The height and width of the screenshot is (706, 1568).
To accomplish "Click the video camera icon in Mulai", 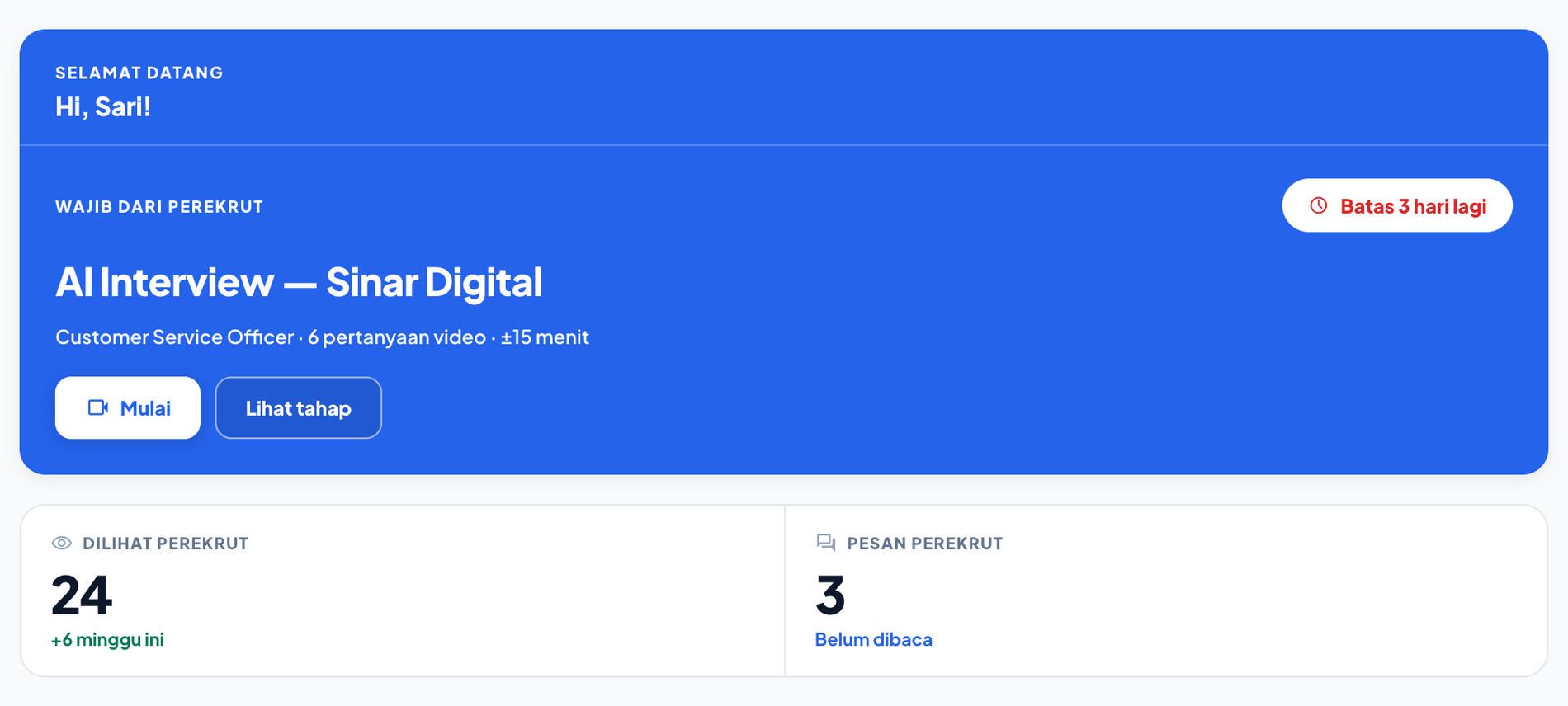I will (98, 407).
